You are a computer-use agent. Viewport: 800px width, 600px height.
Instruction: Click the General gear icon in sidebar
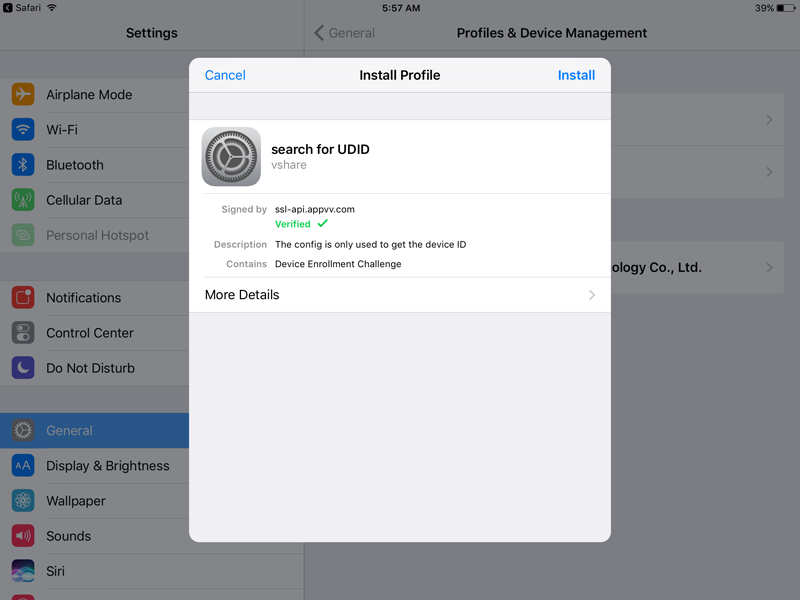[23, 431]
